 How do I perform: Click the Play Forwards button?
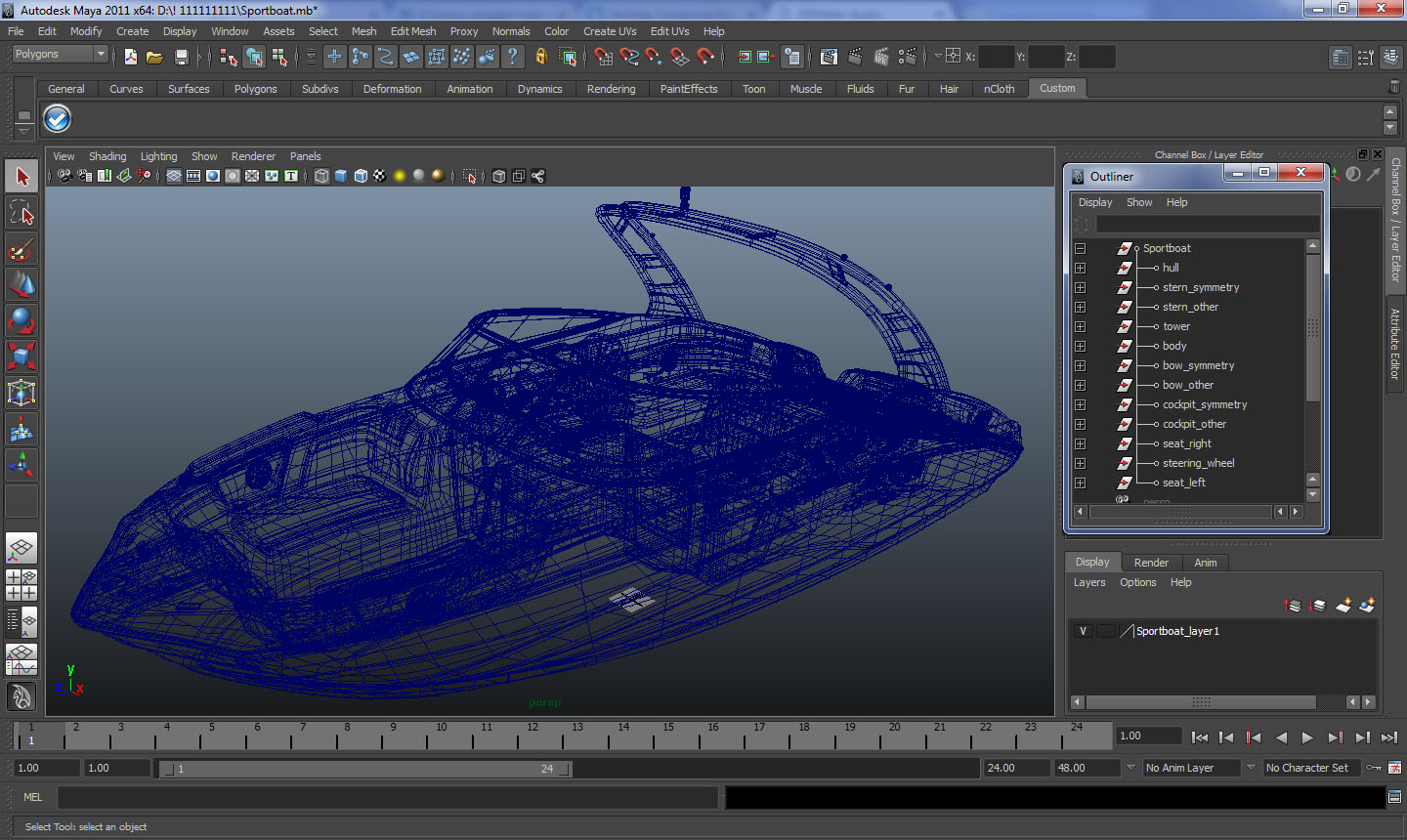point(1307,737)
